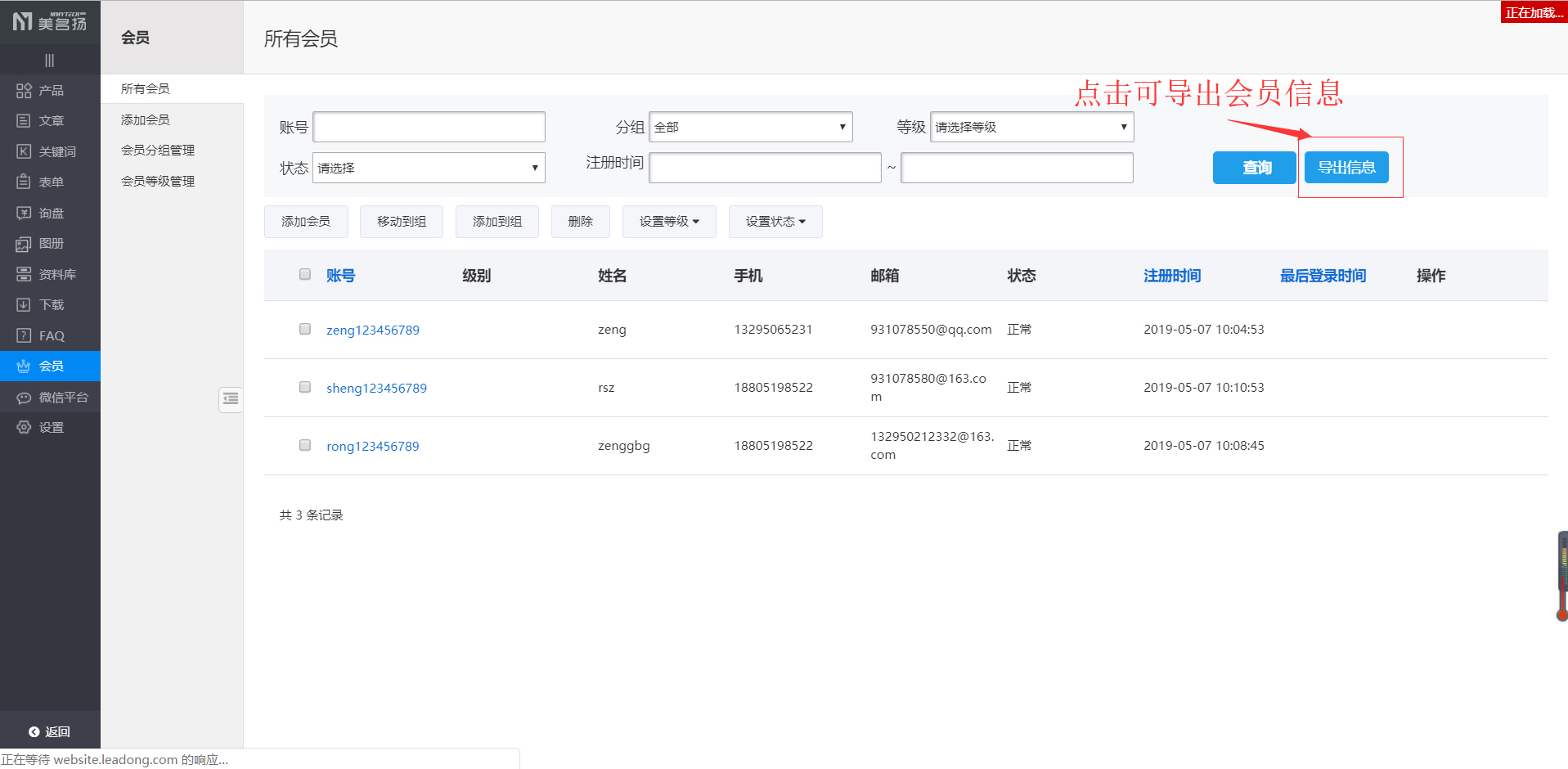Click the 导出信息 export button
This screenshot has width=1568, height=769.
[1346, 168]
